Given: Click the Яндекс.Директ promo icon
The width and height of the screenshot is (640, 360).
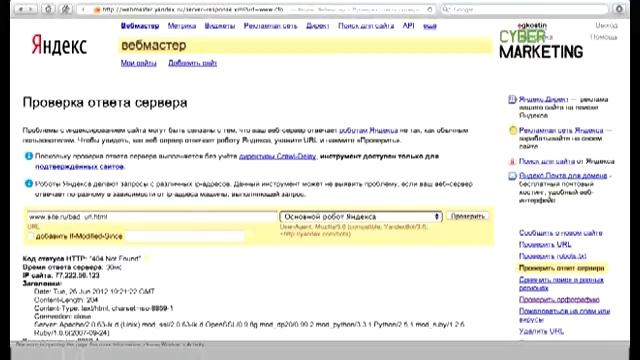Looking at the screenshot, I should [x=512, y=100].
